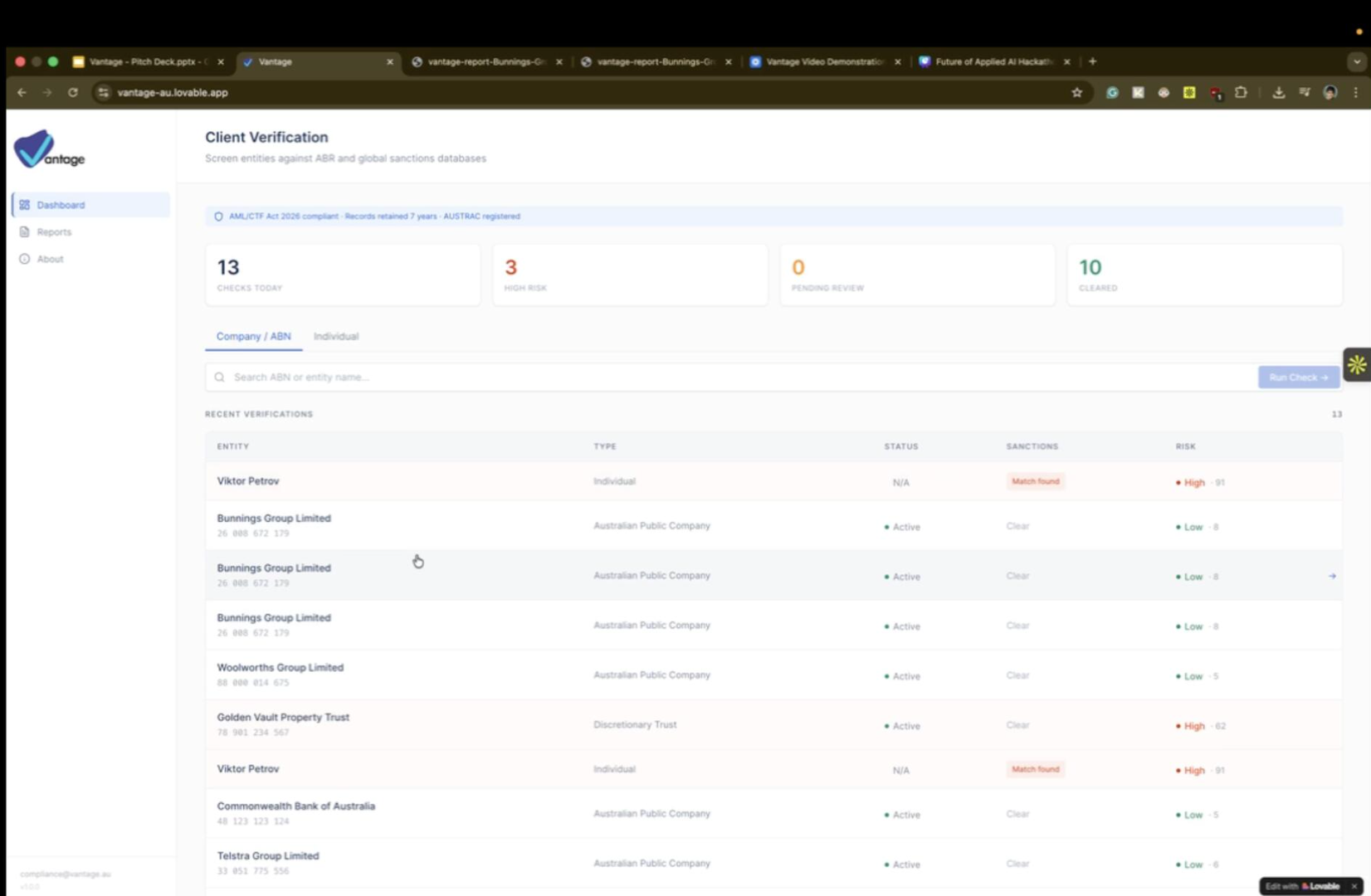Click the site info icon in address bar
1371x896 pixels.
coord(103,93)
